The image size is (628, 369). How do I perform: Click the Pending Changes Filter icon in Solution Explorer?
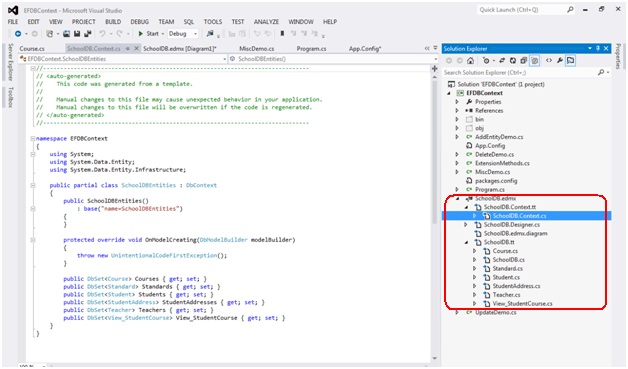[x=486, y=60]
